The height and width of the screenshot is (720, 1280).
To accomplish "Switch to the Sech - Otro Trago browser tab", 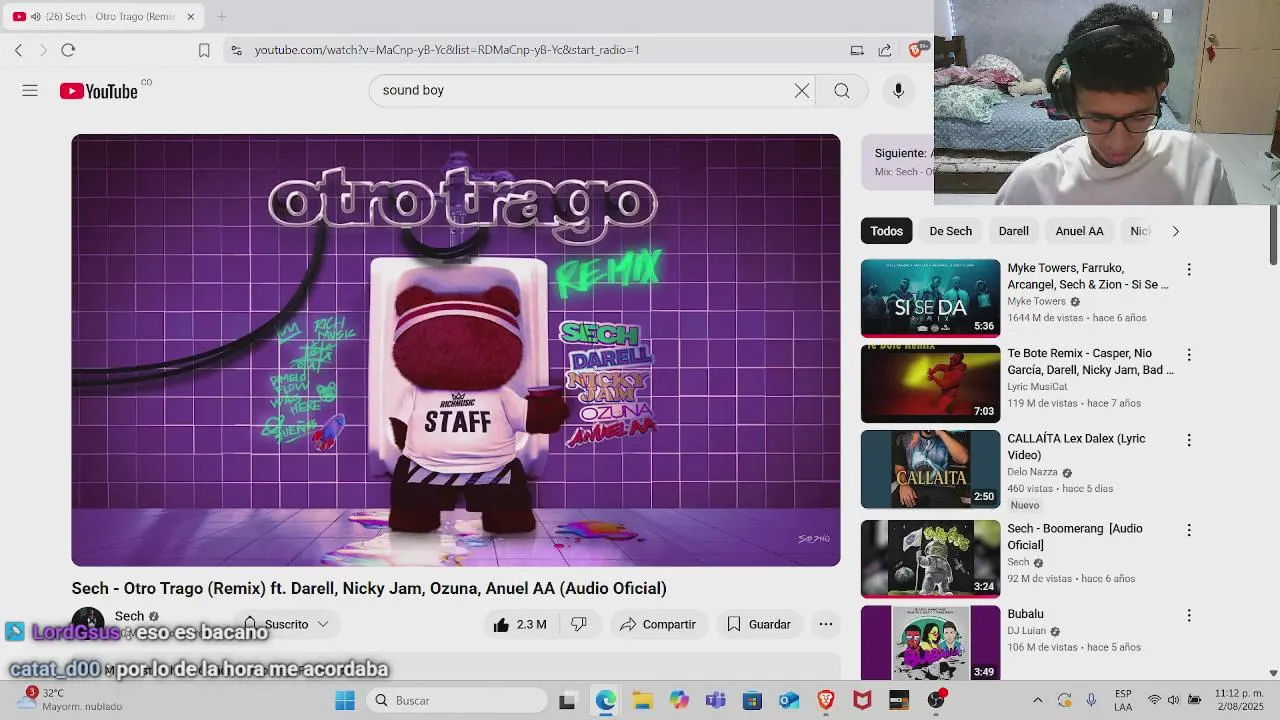I will 105,16.
